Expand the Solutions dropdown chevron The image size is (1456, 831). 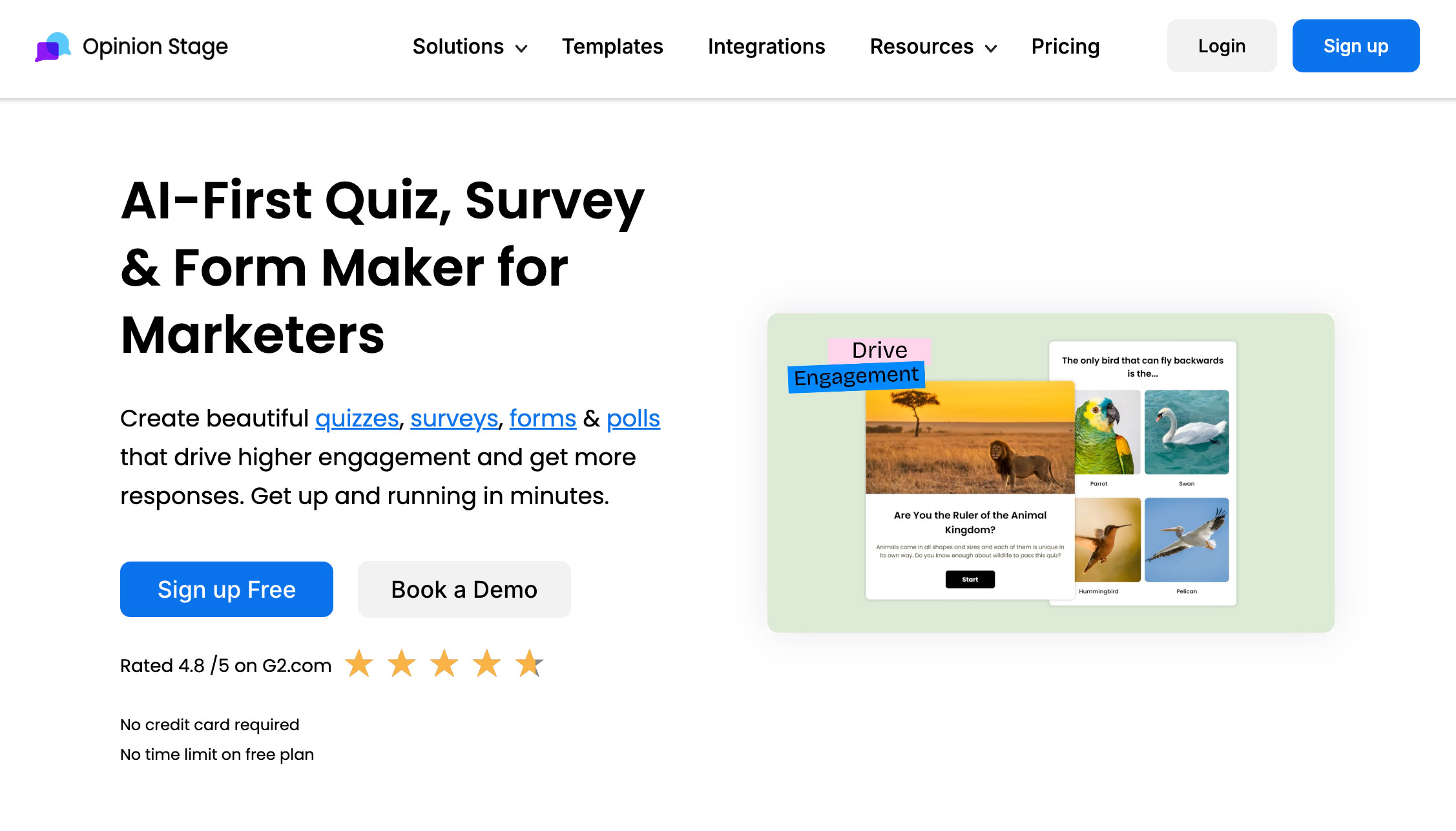[x=521, y=48]
